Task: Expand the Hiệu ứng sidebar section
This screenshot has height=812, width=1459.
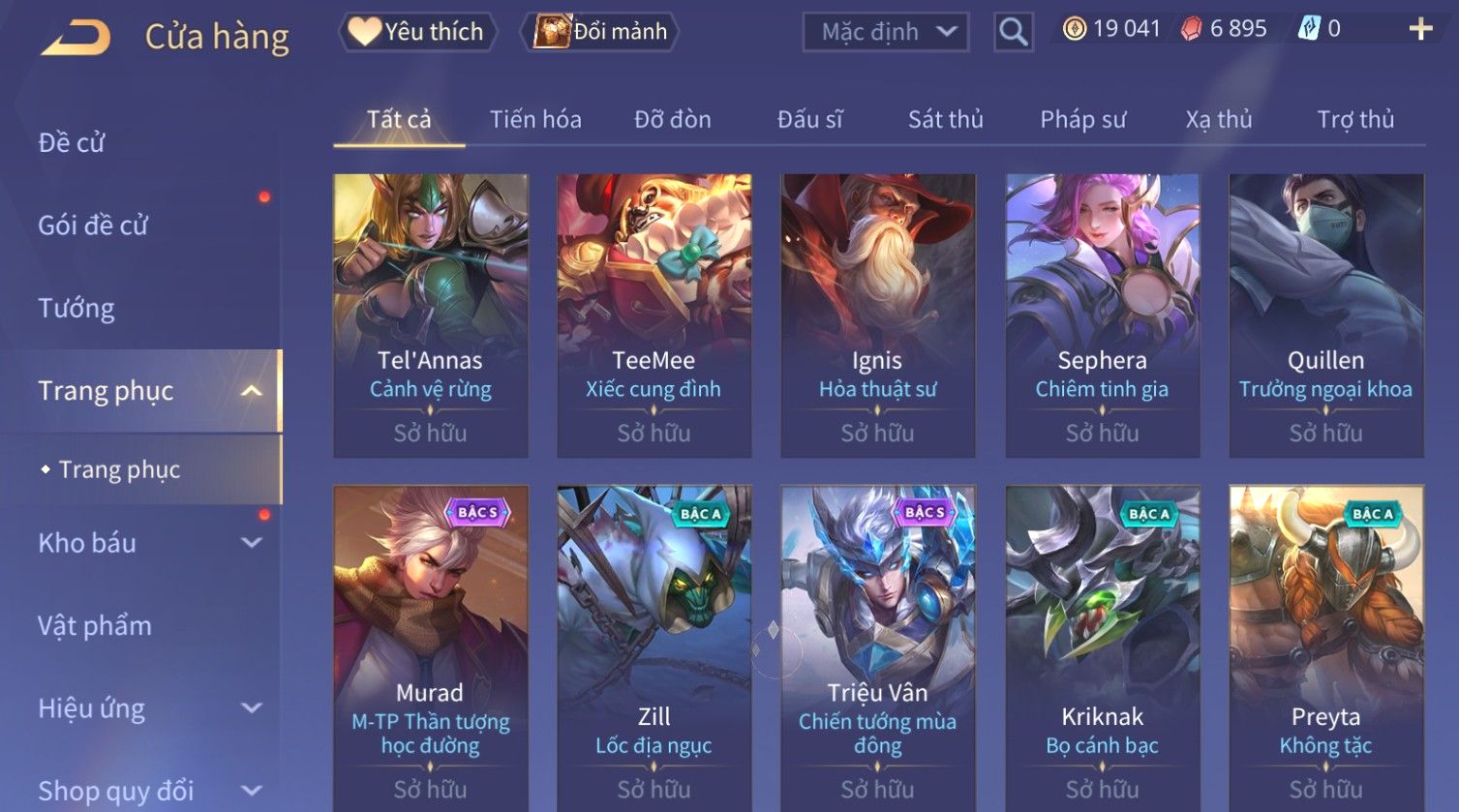Action: [x=252, y=708]
